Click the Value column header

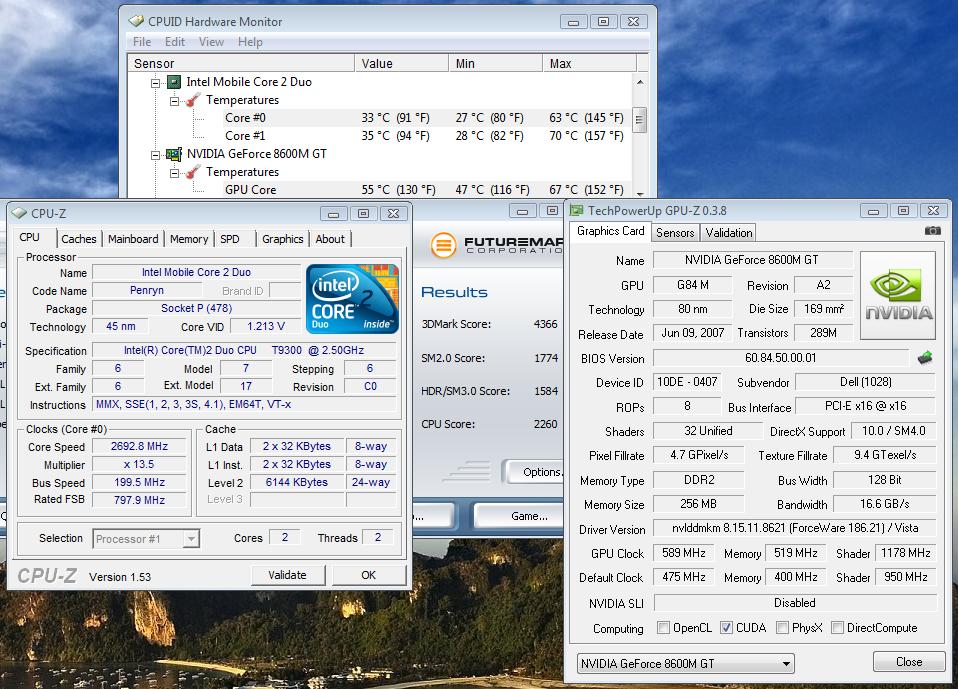coord(401,63)
